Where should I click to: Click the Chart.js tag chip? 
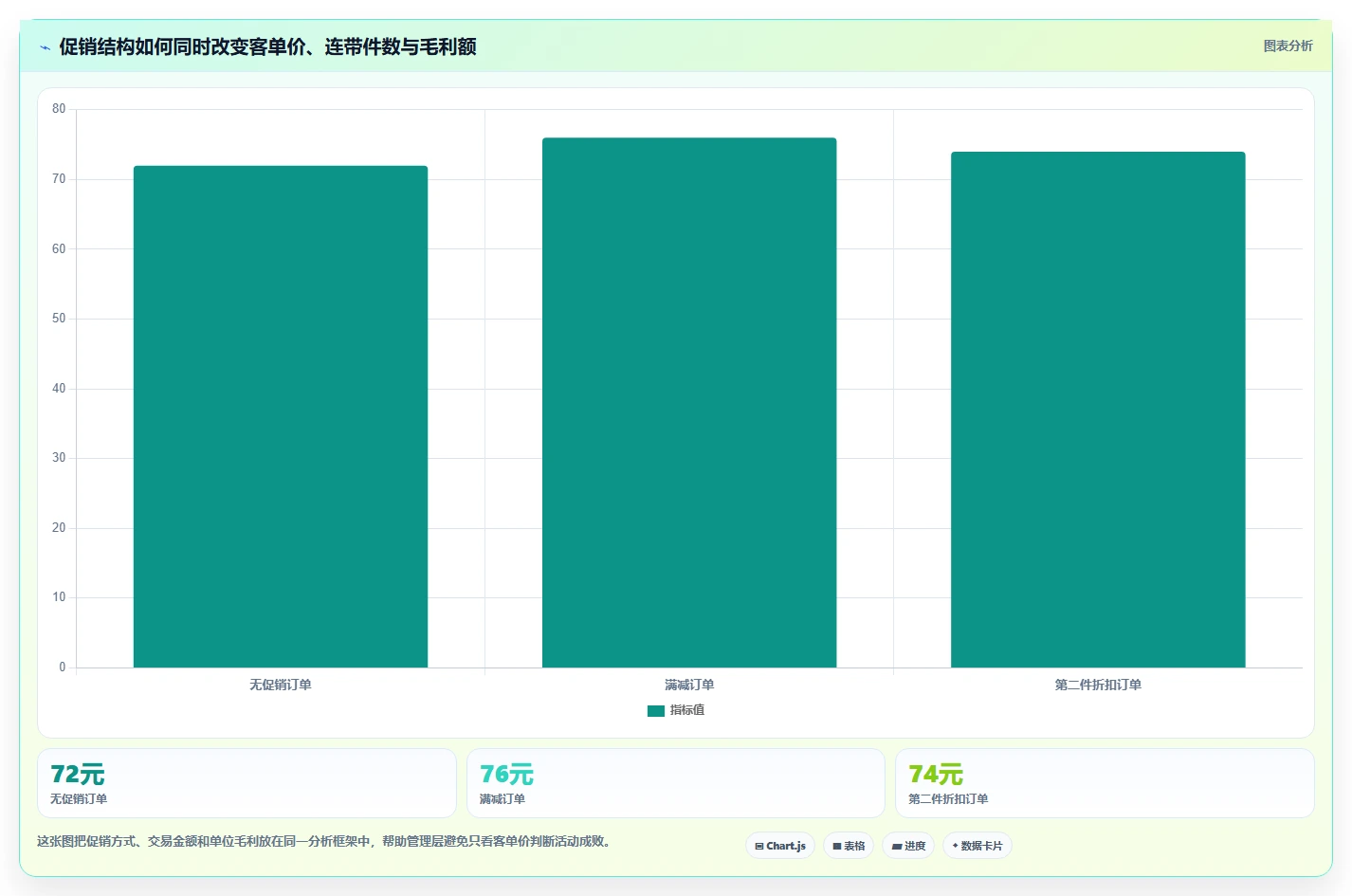click(x=780, y=846)
